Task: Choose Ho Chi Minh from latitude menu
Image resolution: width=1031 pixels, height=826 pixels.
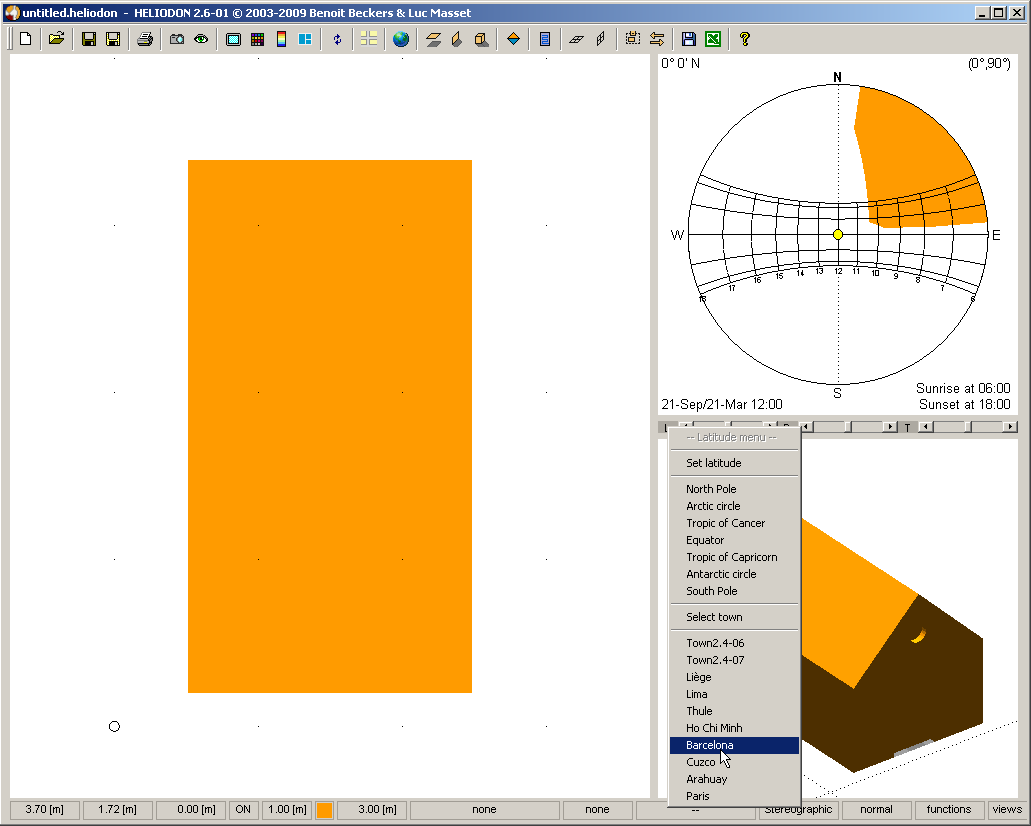Action: [x=734, y=729]
